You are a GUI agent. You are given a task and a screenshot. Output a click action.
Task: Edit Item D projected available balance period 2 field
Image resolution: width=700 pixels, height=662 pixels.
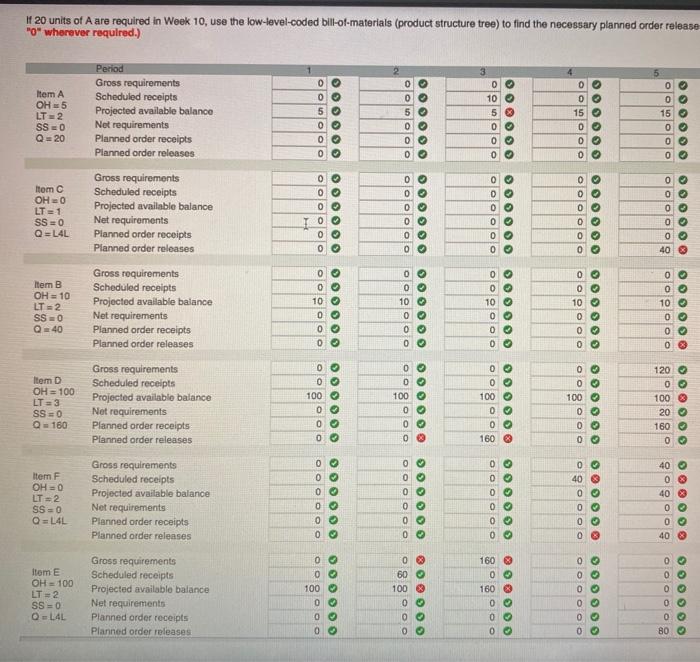[x=384, y=396]
